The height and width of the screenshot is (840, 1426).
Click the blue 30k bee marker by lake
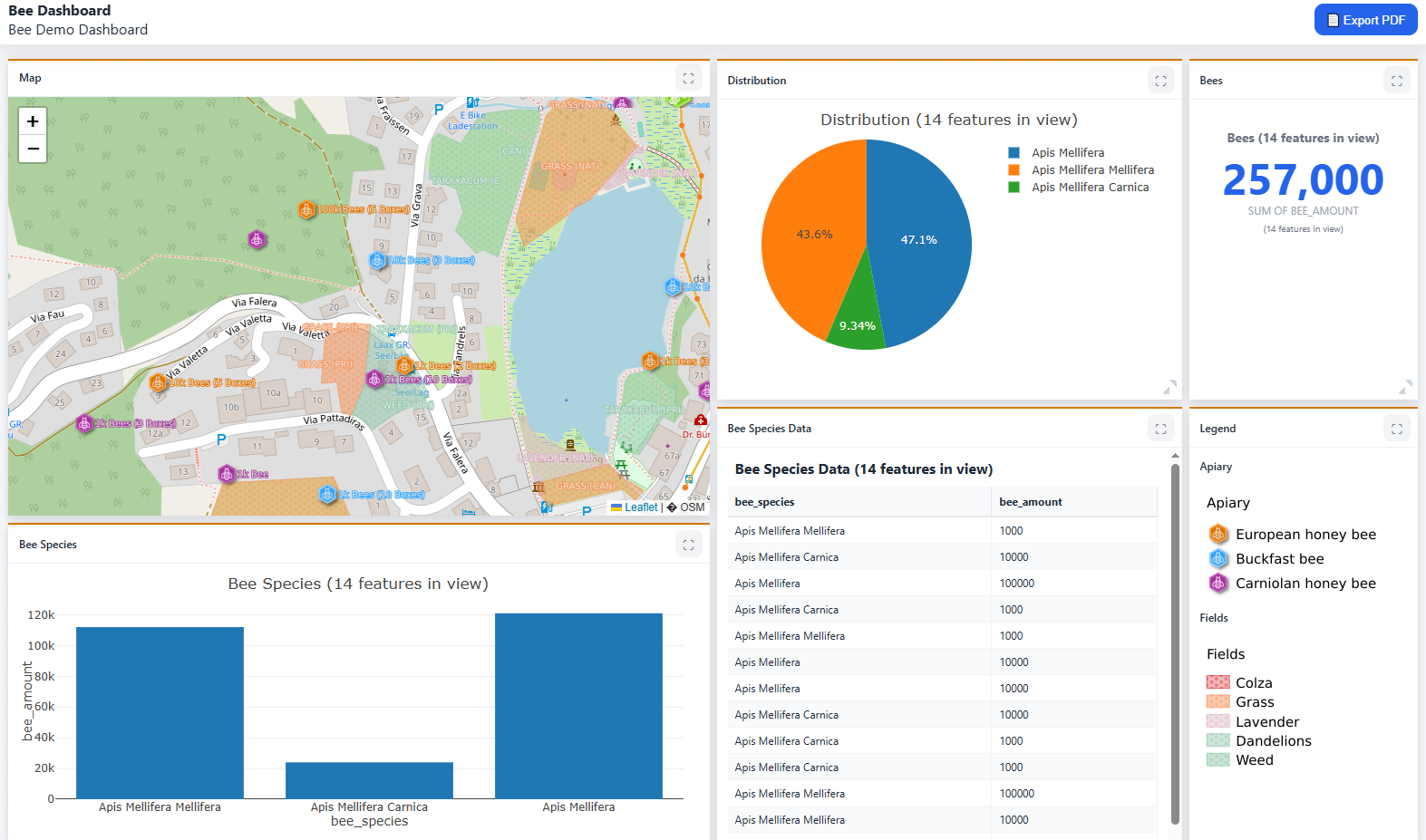click(x=673, y=287)
